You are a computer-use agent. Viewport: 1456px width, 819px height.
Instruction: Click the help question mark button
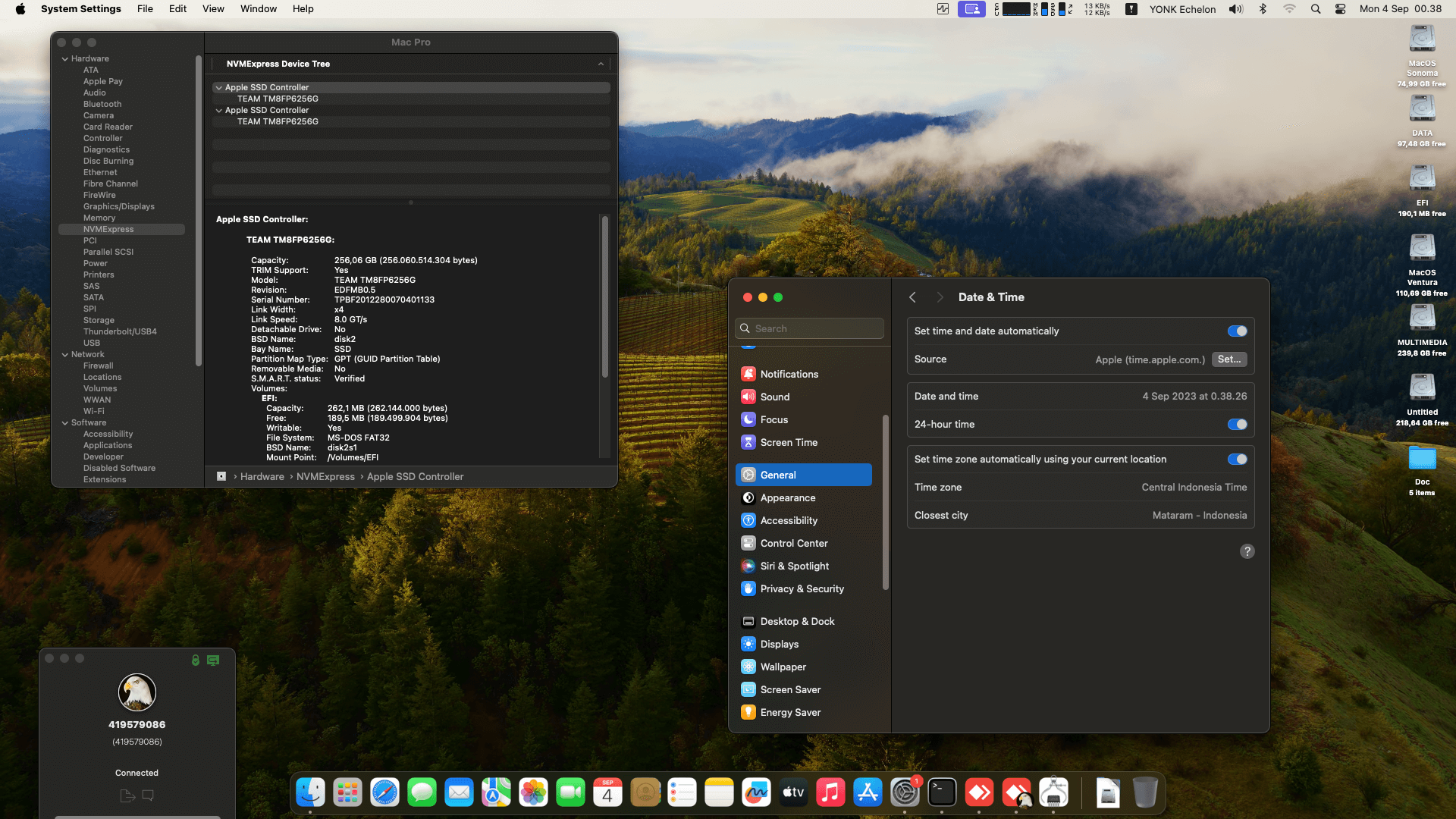1247,551
